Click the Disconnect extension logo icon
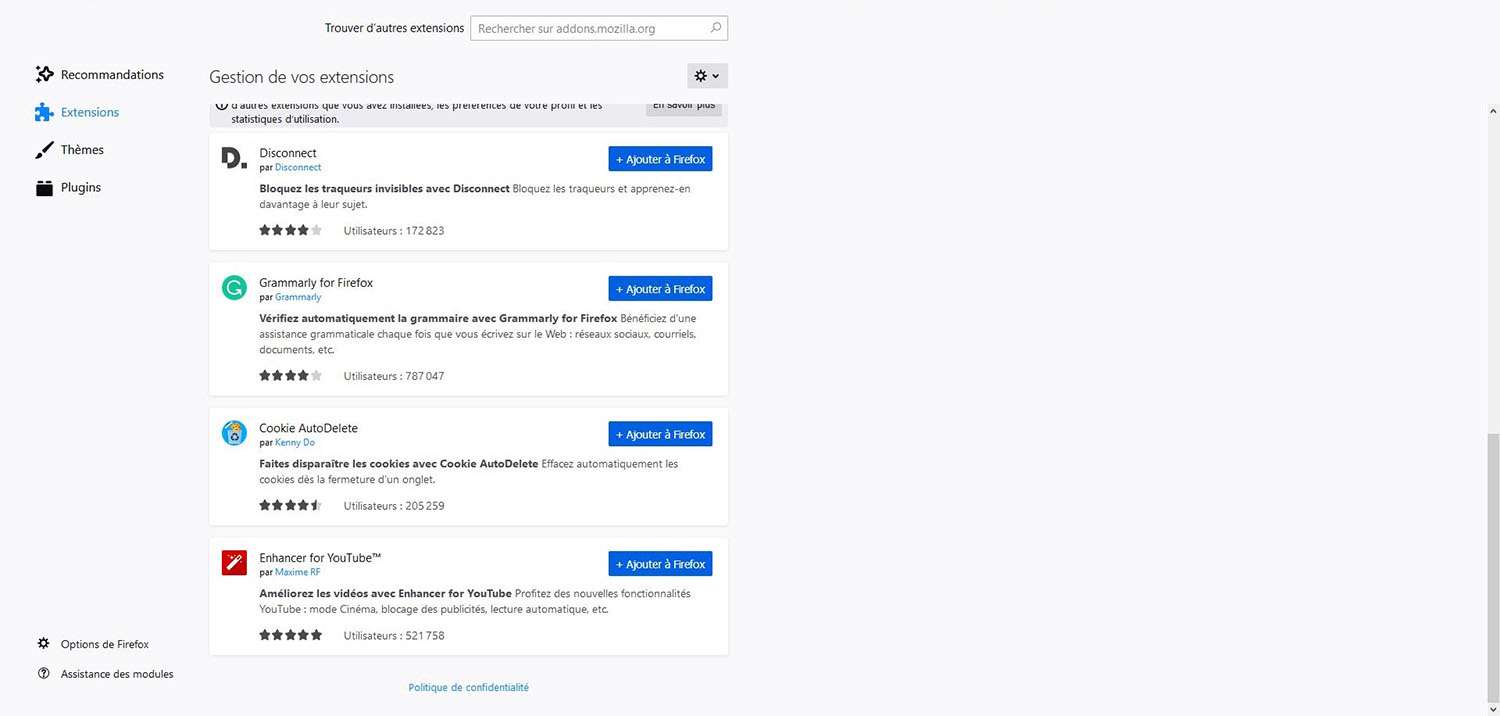 click(233, 159)
